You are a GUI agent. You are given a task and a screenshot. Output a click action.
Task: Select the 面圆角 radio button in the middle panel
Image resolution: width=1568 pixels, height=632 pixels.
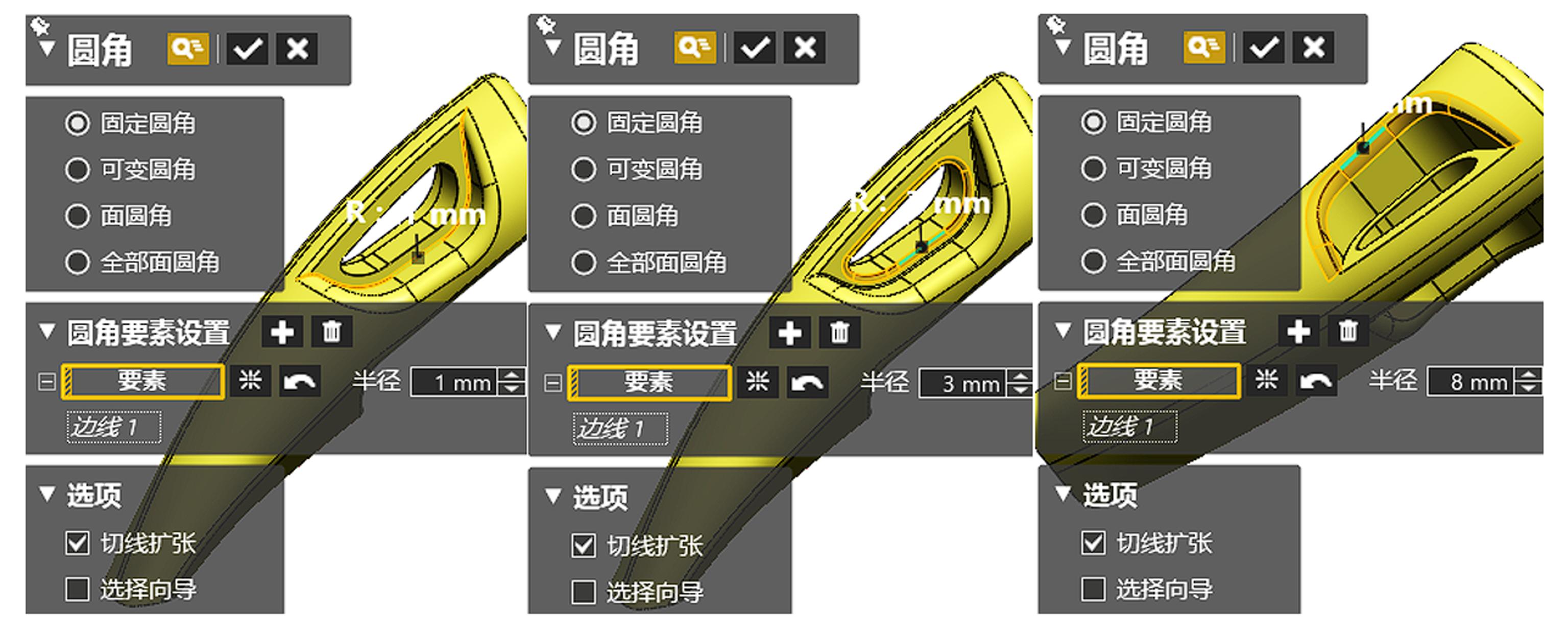pos(584,216)
